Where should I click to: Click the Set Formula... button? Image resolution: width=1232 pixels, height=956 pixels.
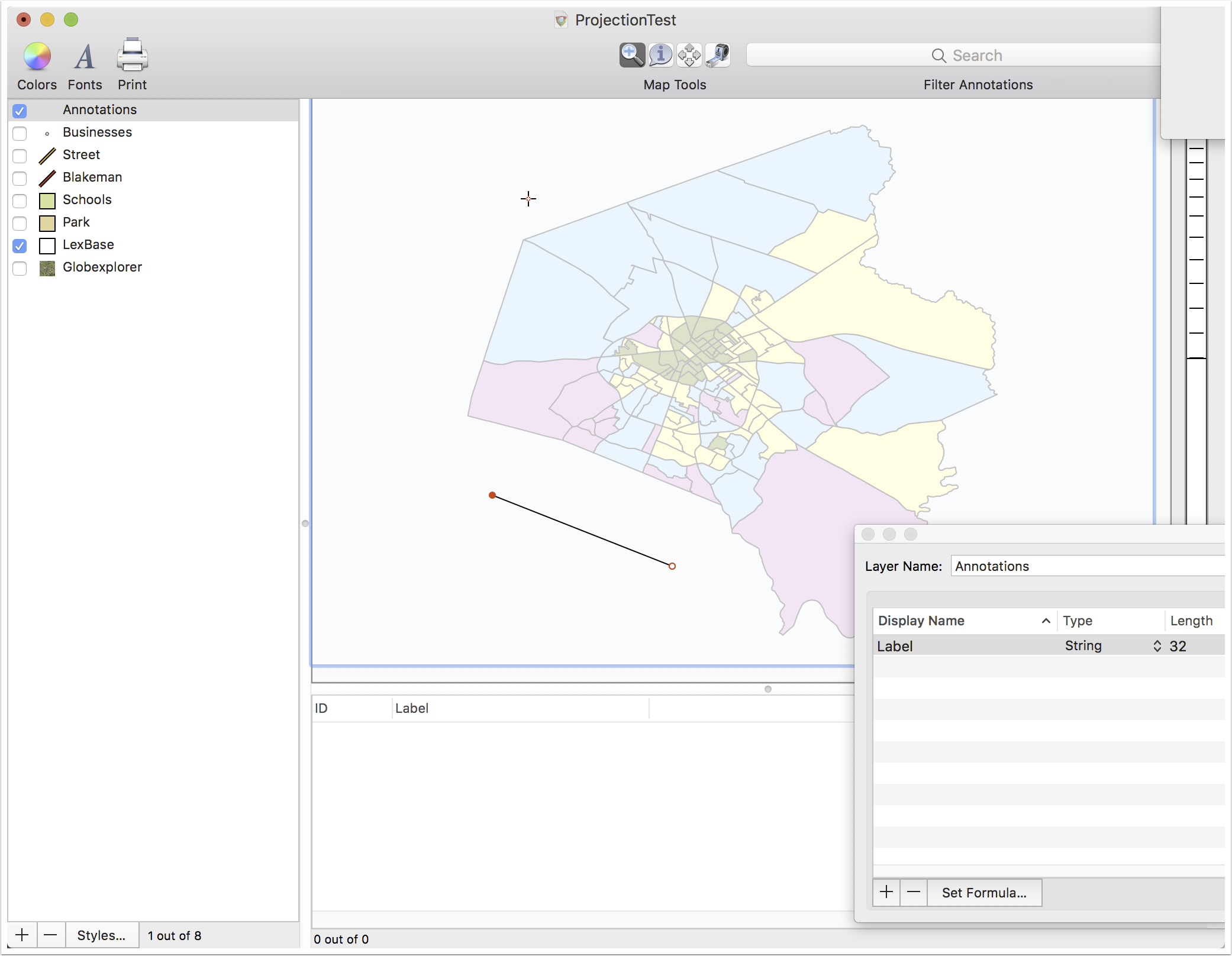pyautogui.click(x=984, y=893)
